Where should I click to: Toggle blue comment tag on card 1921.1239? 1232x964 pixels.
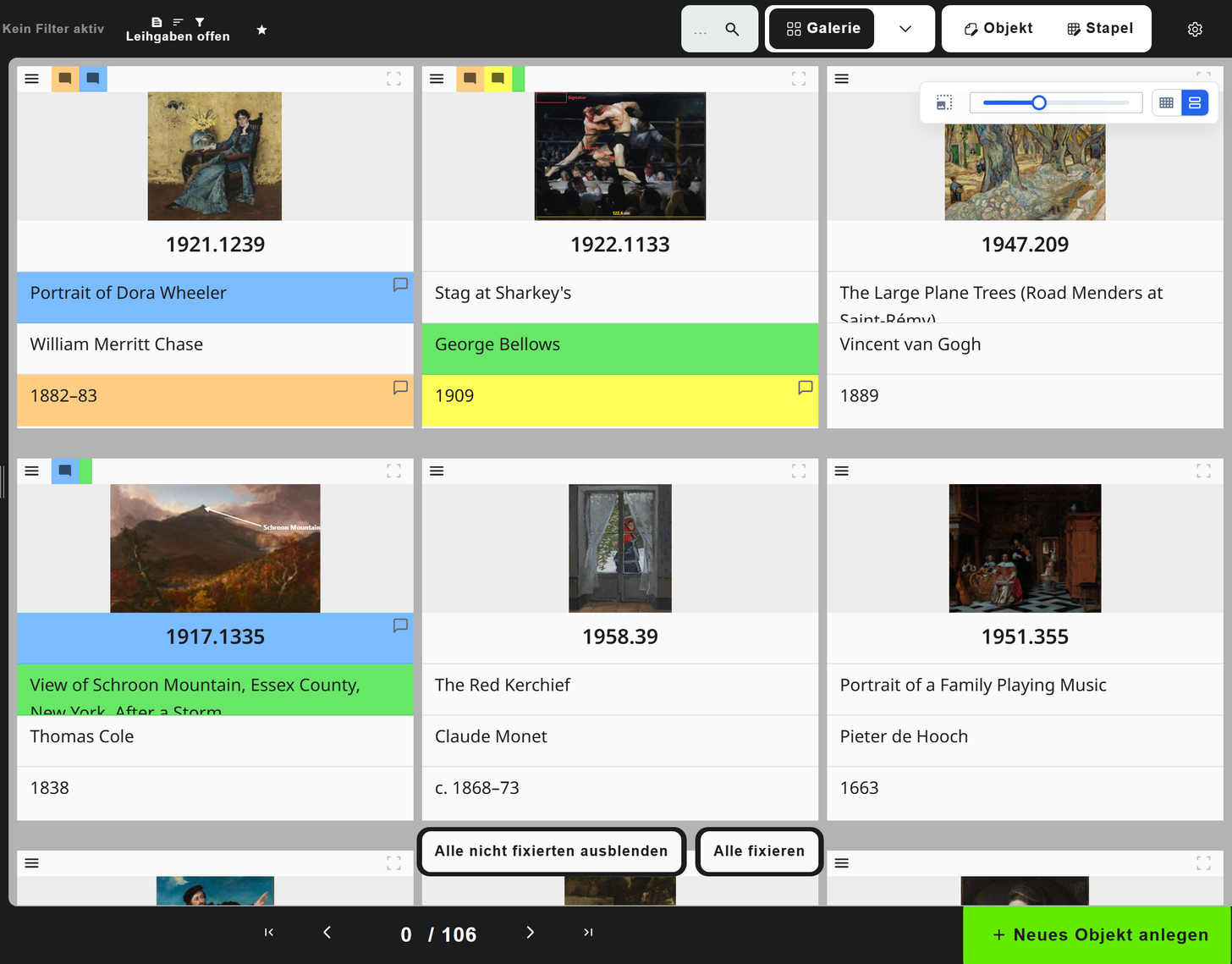point(93,79)
